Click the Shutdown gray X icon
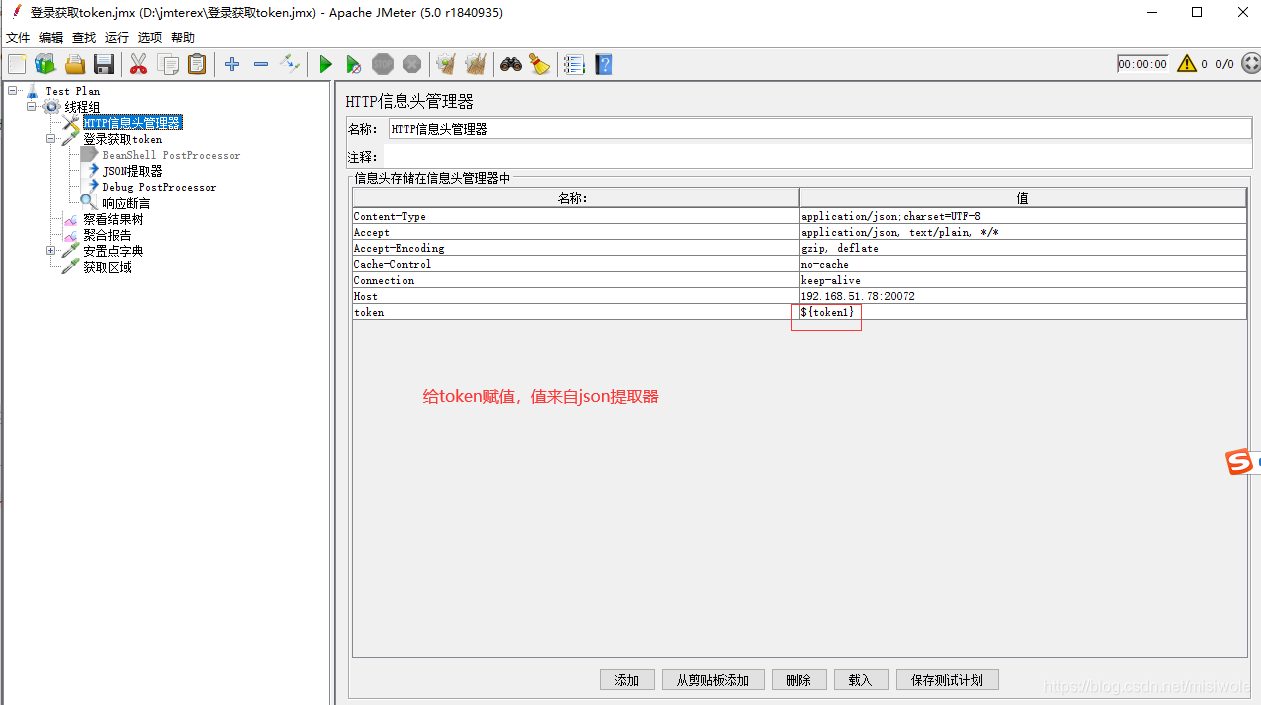The height and width of the screenshot is (705, 1261). 412,64
